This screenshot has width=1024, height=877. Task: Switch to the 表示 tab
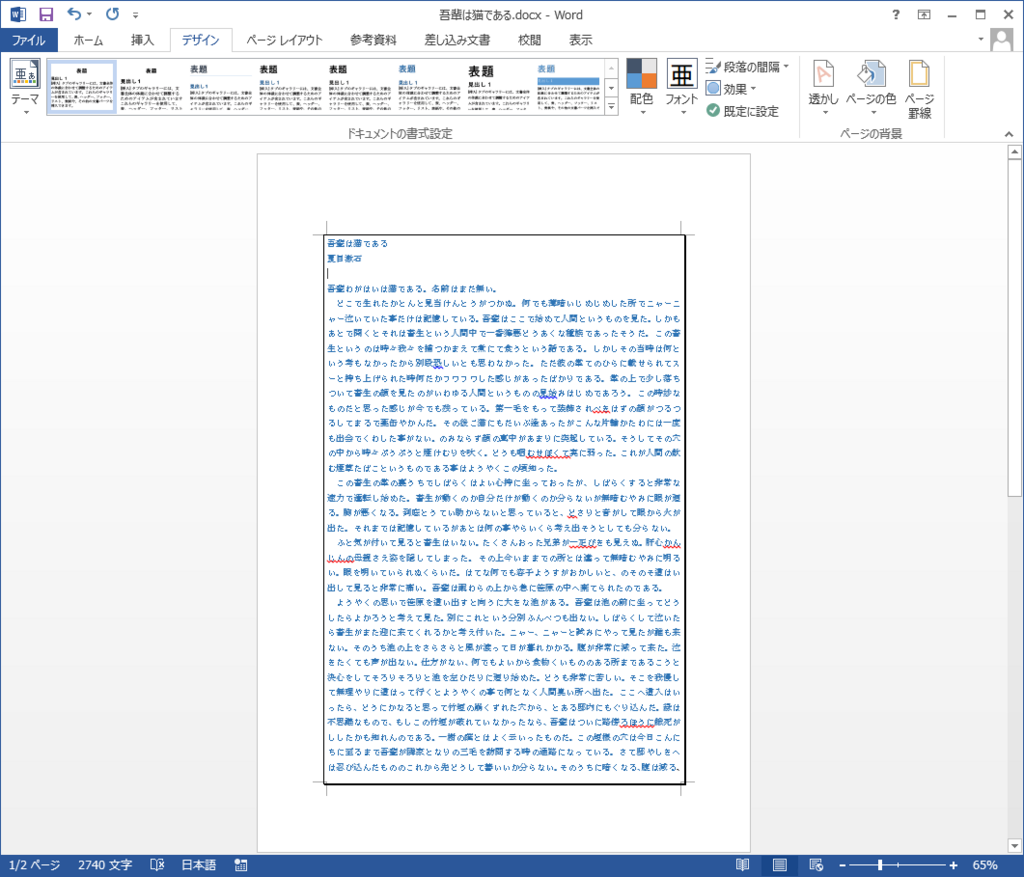click(x=581, y=40)
